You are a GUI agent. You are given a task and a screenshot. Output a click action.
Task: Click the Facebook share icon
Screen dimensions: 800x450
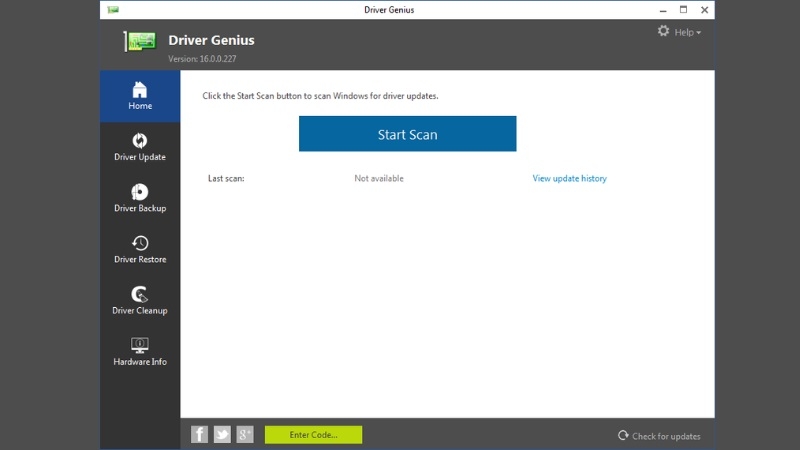pos(199,434)
